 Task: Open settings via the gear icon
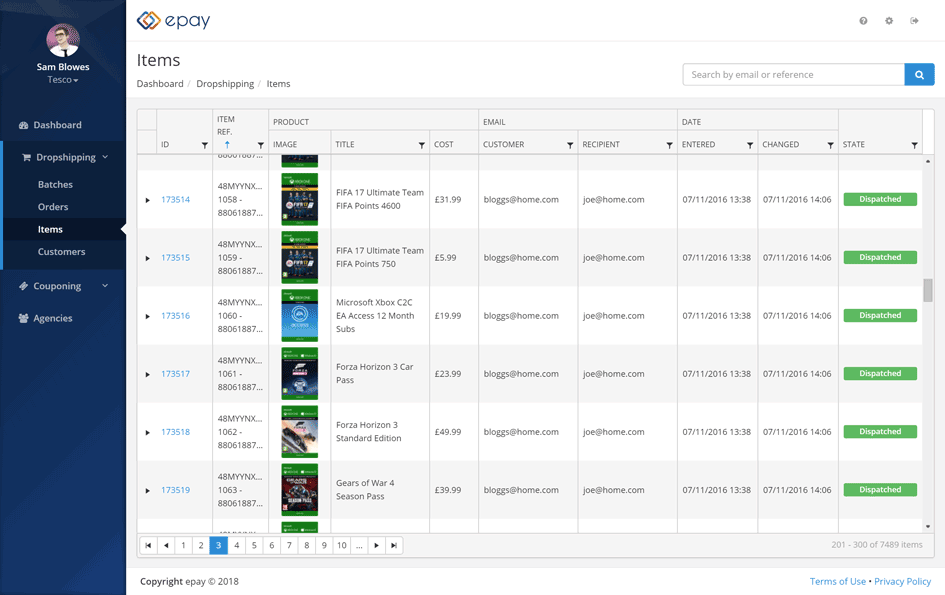(889, 20)
